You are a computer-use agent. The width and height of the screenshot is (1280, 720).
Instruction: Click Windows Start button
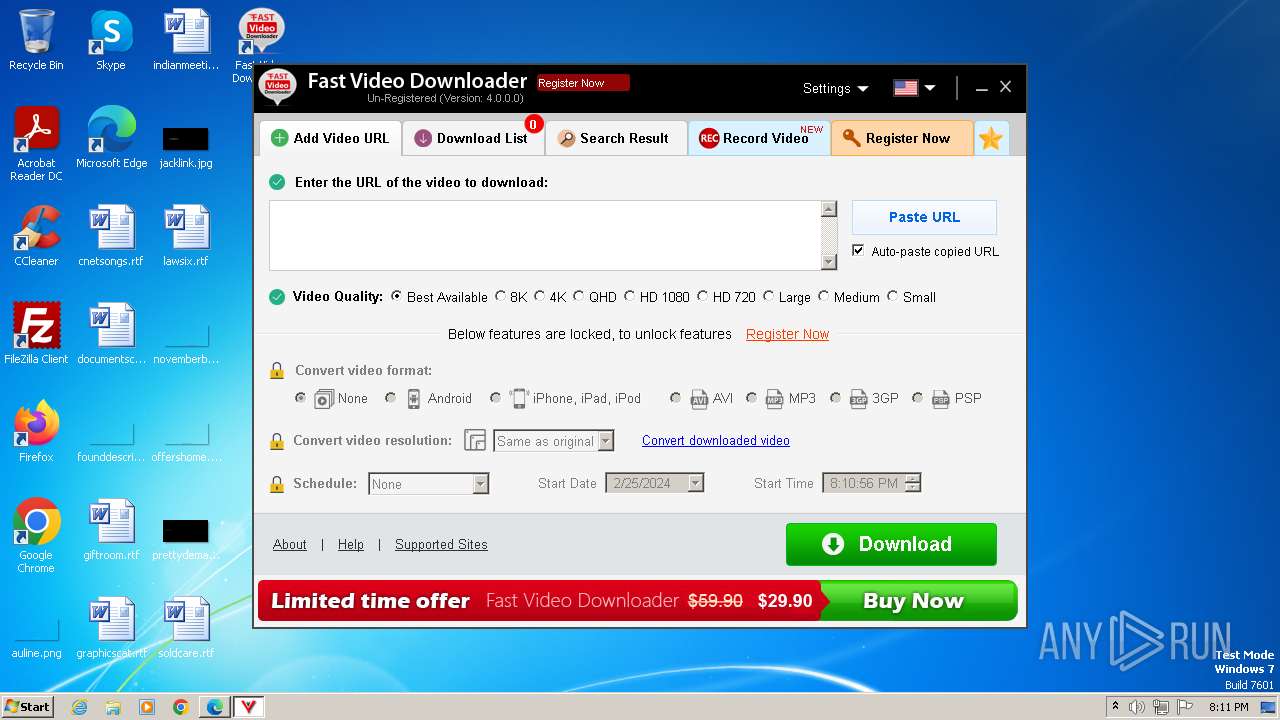(27, 707)
